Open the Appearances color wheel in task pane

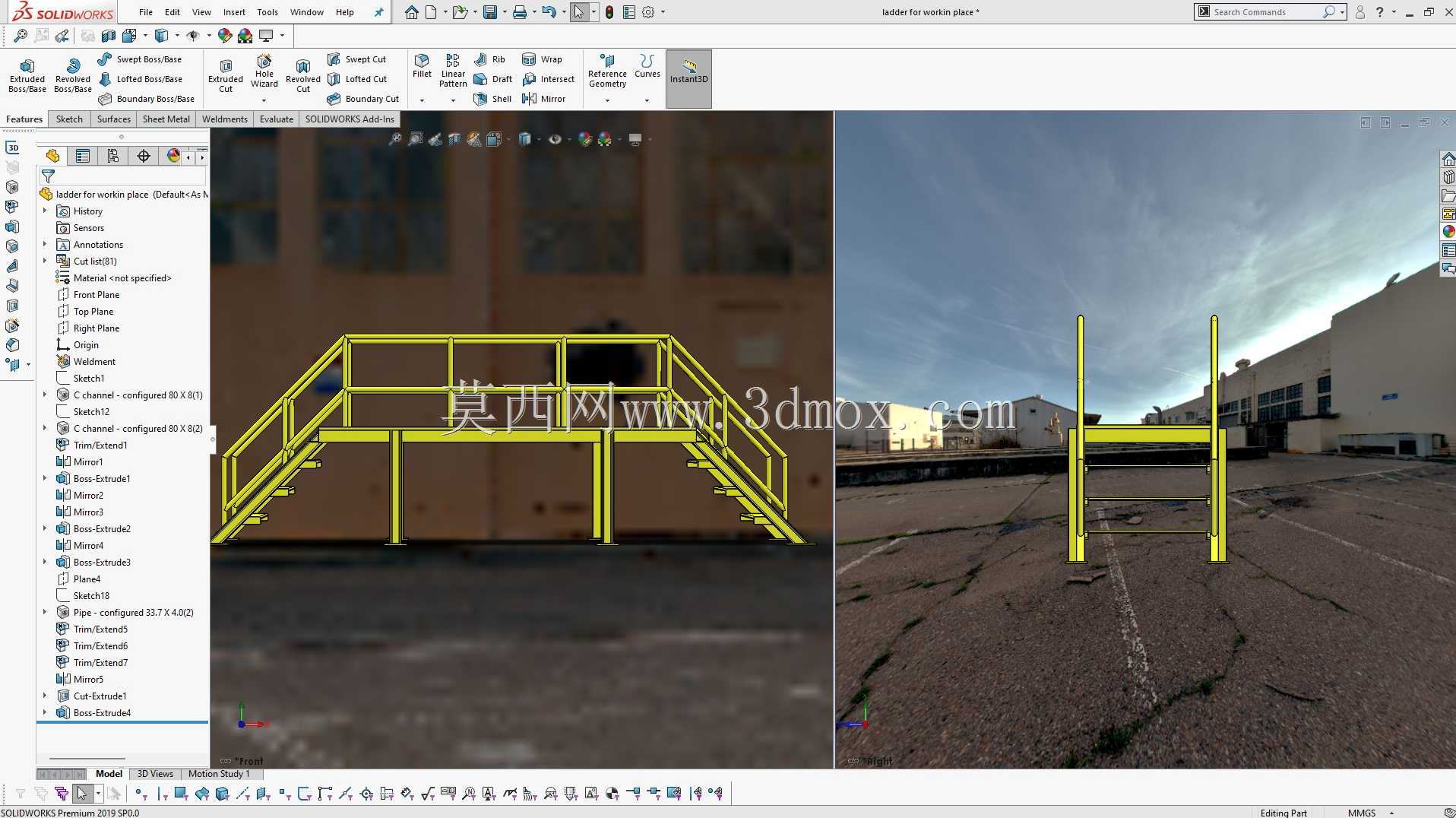[1448, 232]
